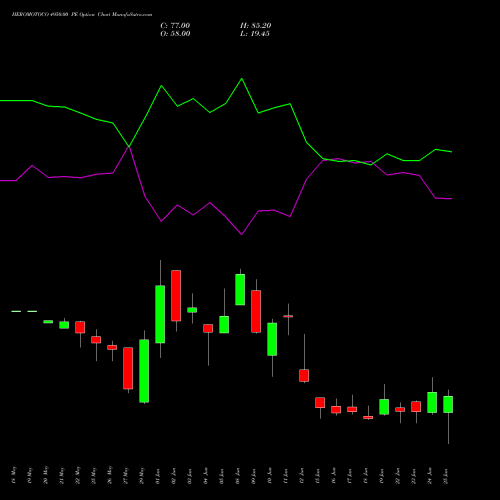Viewport: 500px width, 500px height.
Task: Click the red candlestick above 12 Jun
Action: [x=304, y=375]
